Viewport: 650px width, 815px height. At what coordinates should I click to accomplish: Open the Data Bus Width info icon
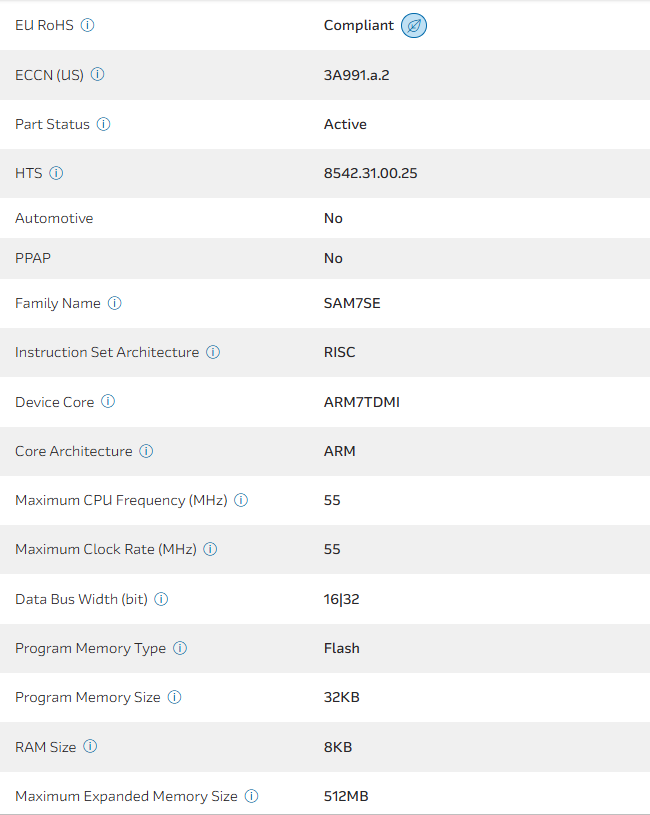pyautogui.click(x=161, y=599)
